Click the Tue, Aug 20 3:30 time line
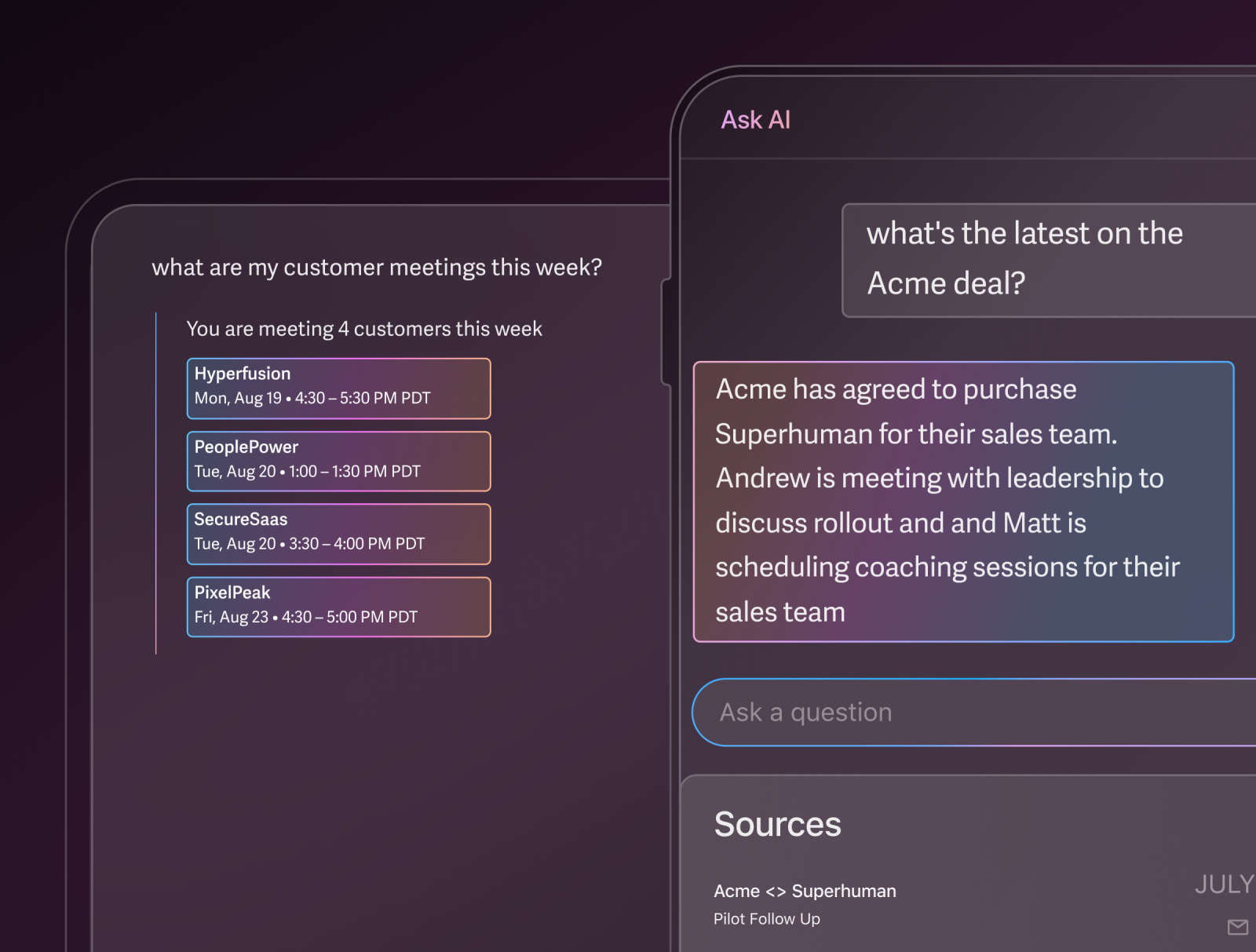Screen dimensions: 1256x952 tap(309, 544)
